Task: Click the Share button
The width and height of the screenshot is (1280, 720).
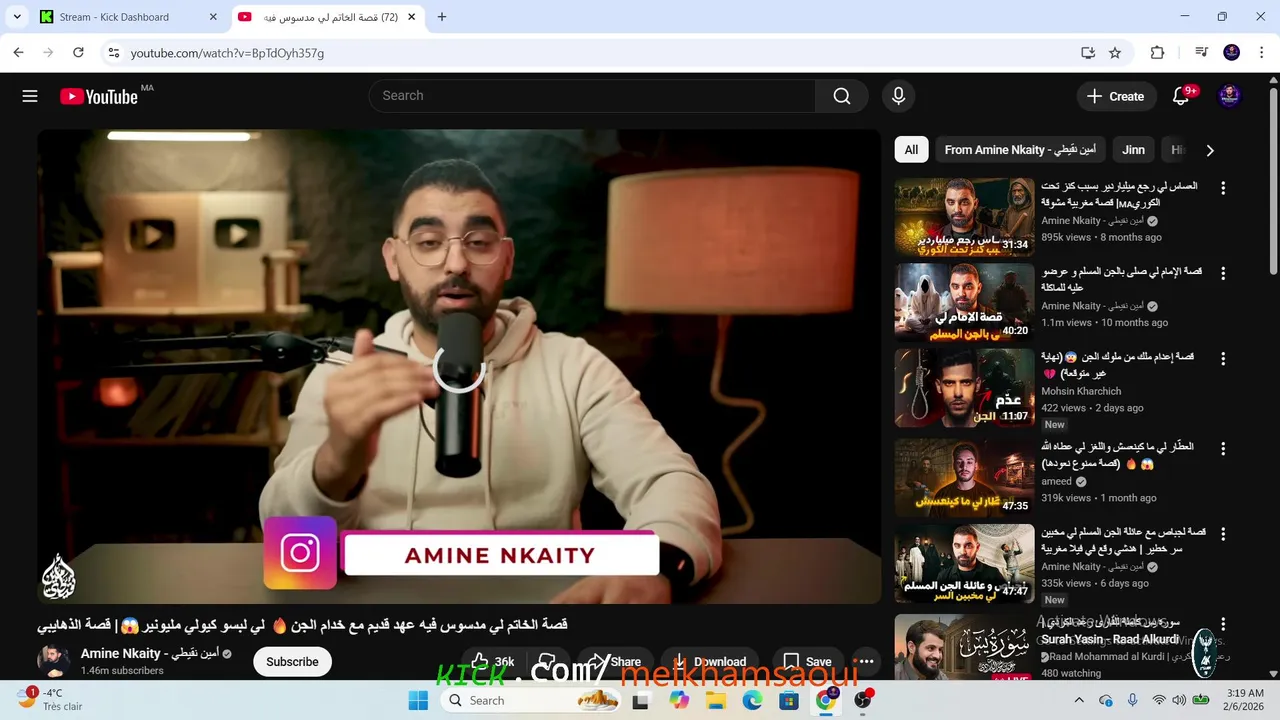Action: (x=614, y=662)
